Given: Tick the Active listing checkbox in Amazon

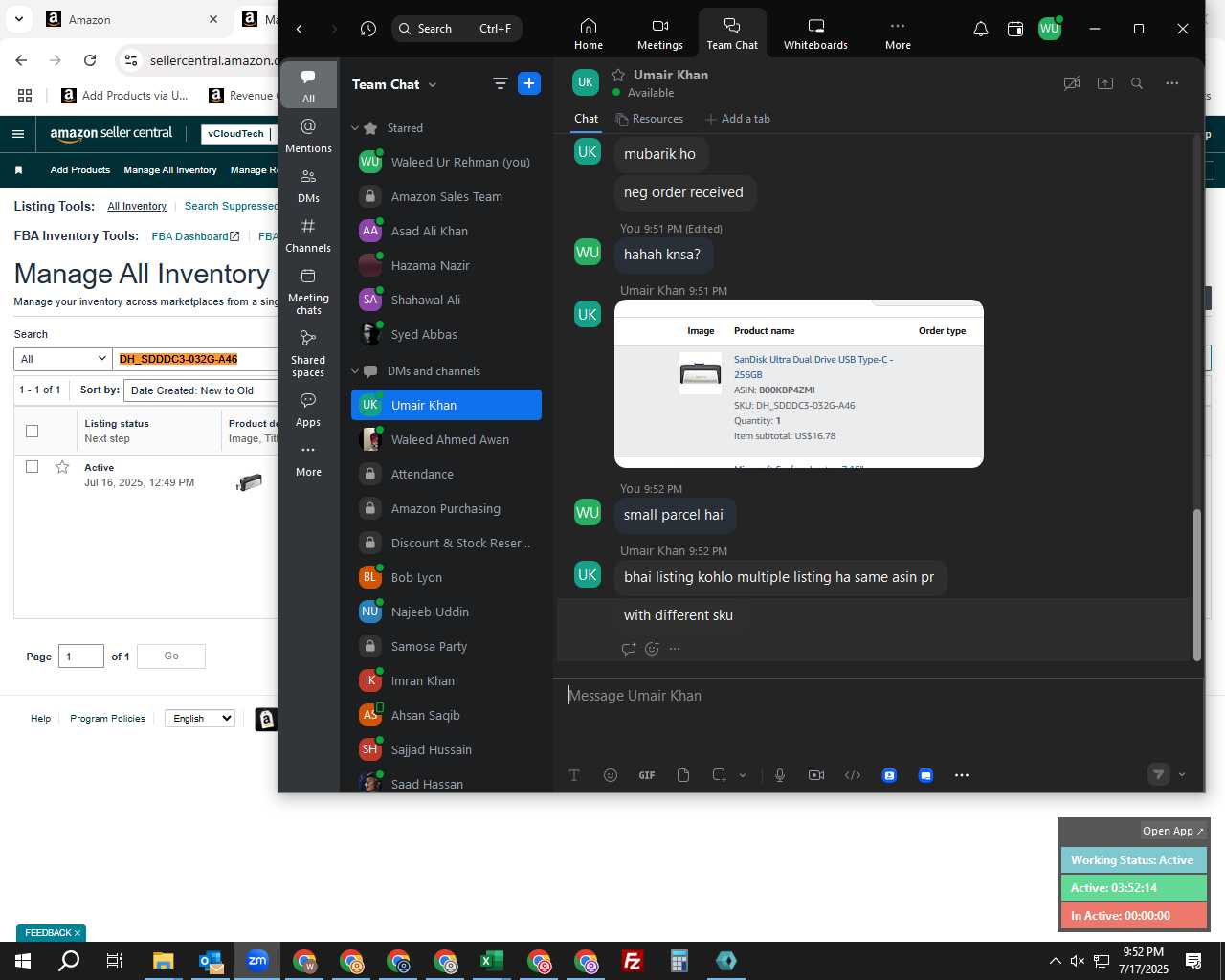Looking at the screenshot, I should (32, 467).
